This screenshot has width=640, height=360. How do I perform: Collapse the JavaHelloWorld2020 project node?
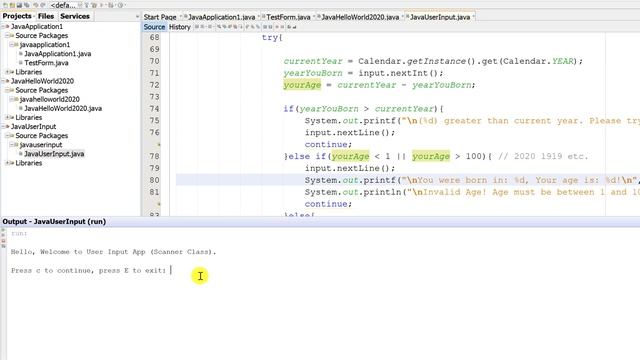pos(3,81)
